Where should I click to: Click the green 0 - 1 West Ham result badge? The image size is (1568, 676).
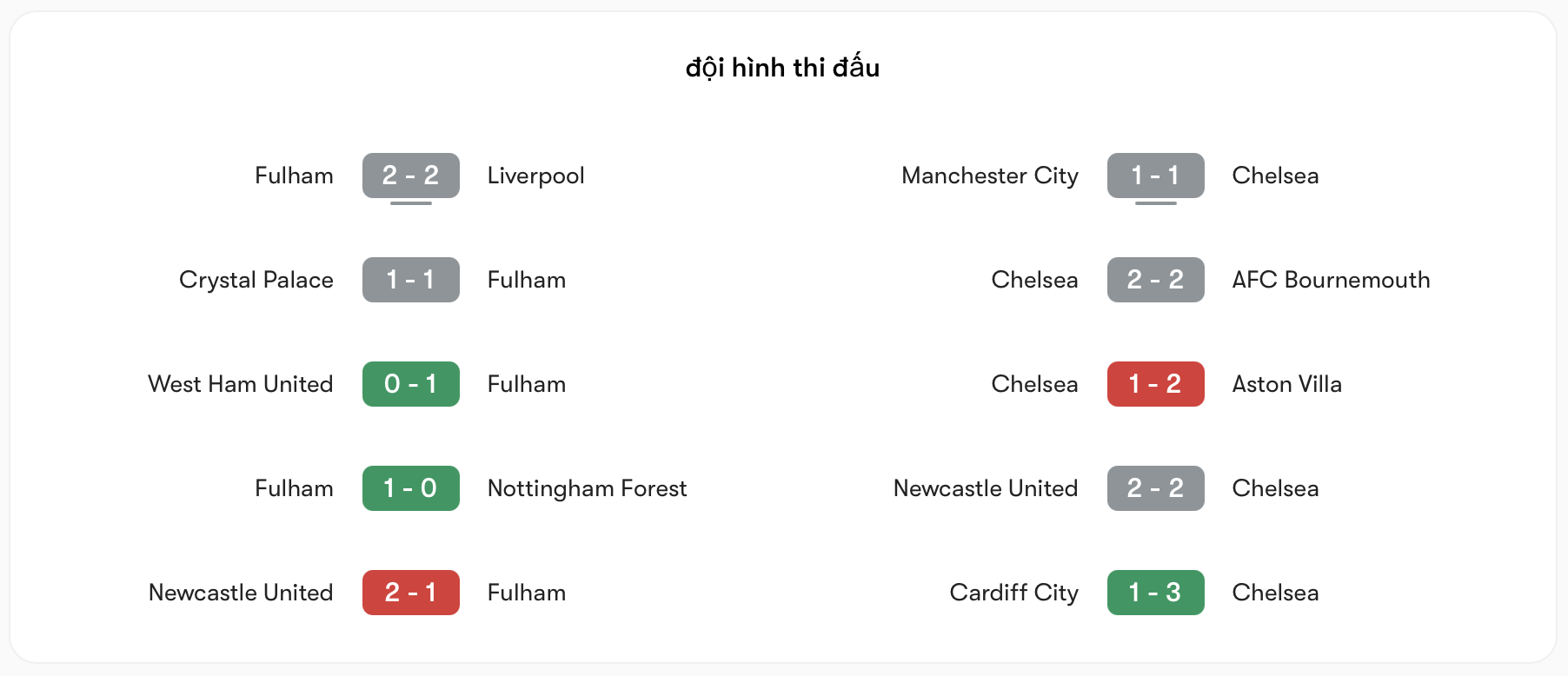pyautogui.click(x=410, y=384)
